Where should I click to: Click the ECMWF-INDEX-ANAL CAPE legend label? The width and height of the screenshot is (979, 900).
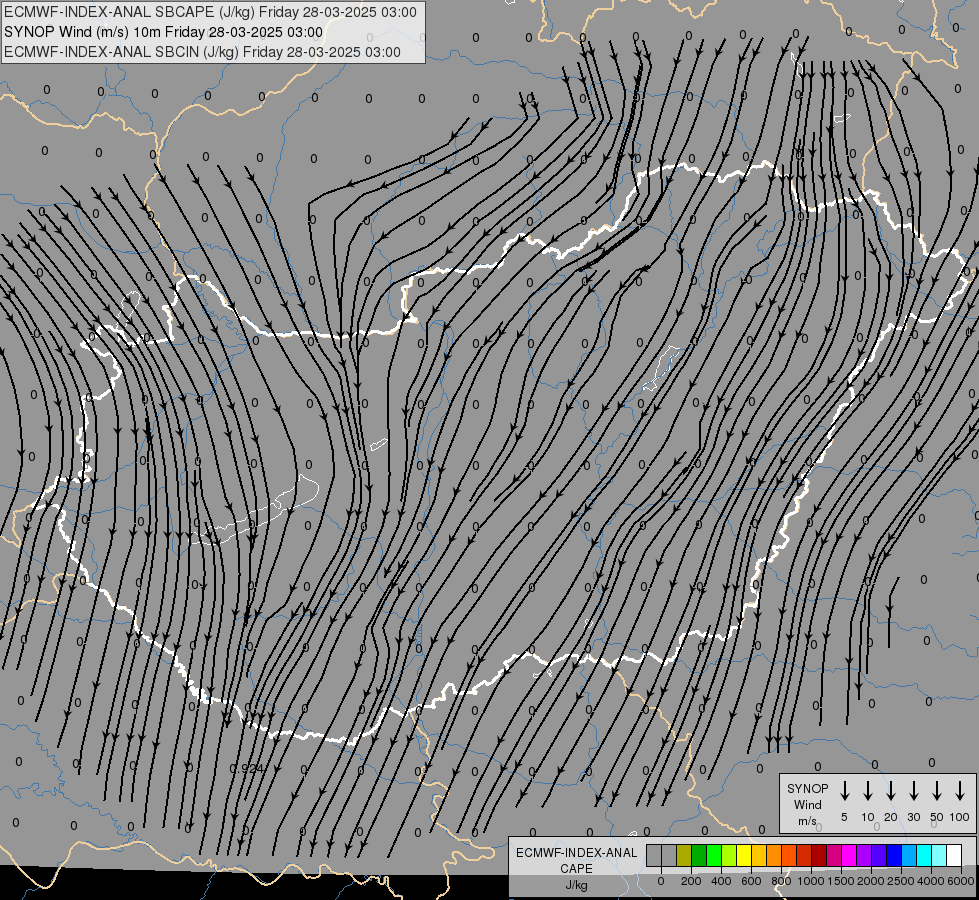point(576,860)
